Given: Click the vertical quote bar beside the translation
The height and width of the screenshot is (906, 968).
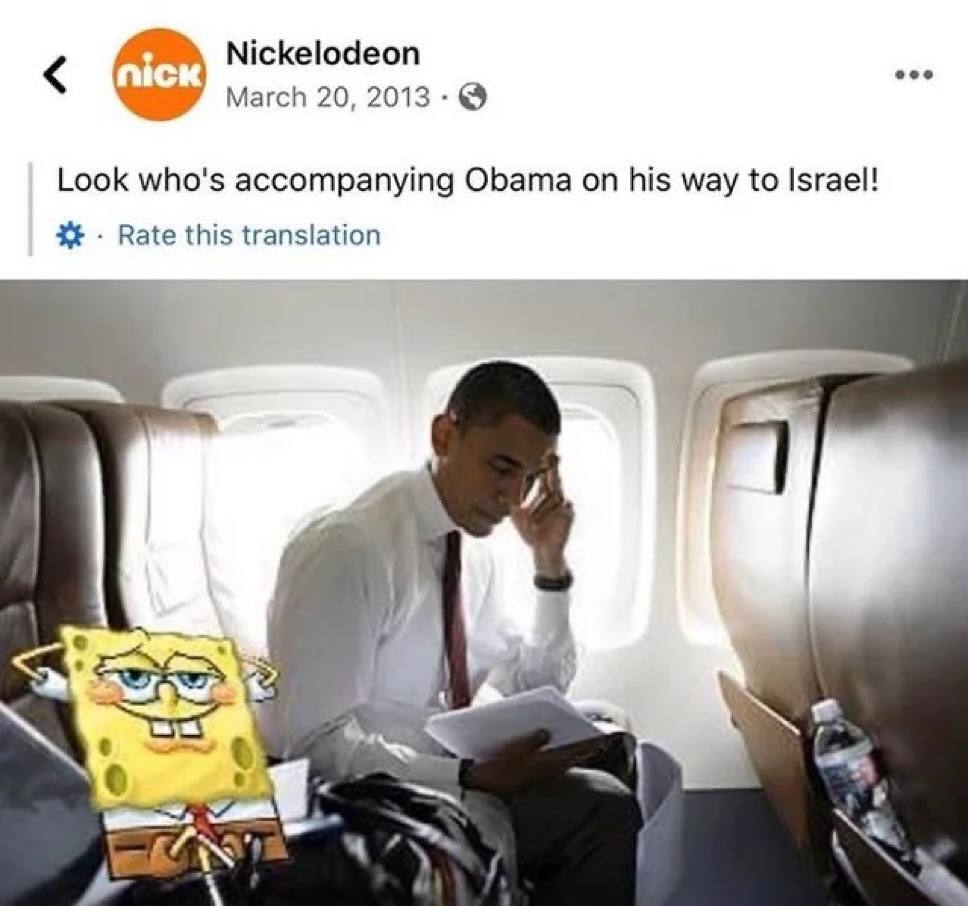Looking at the screenshot, I should point(30,208).
